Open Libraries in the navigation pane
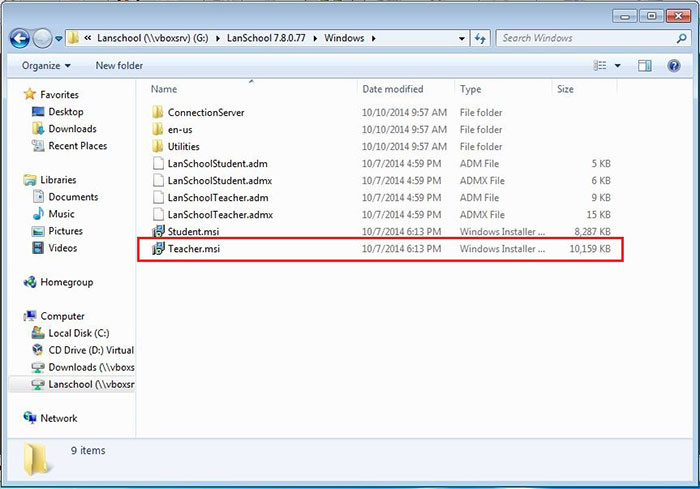This screenshot has height=489, width=700. (58, 180)
